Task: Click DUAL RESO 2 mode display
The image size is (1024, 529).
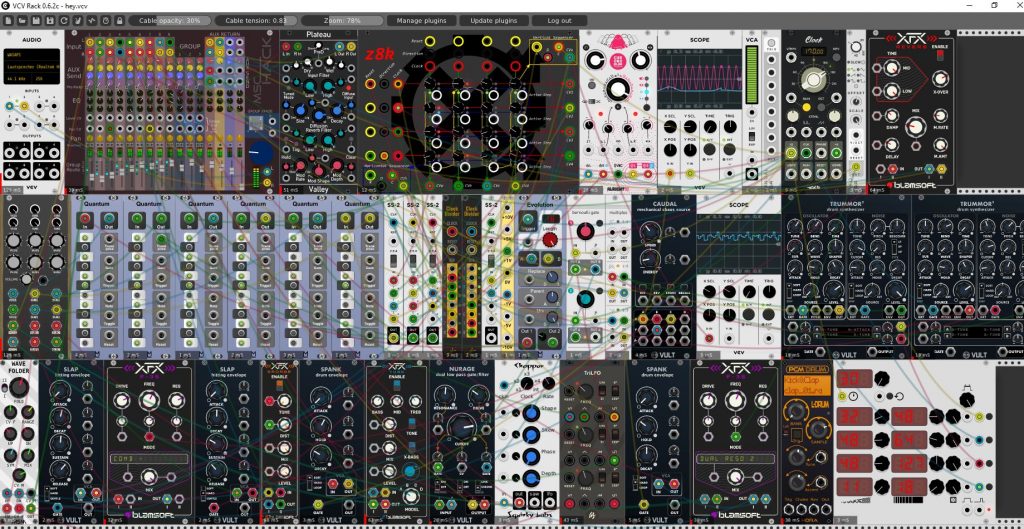Action: 735,458
